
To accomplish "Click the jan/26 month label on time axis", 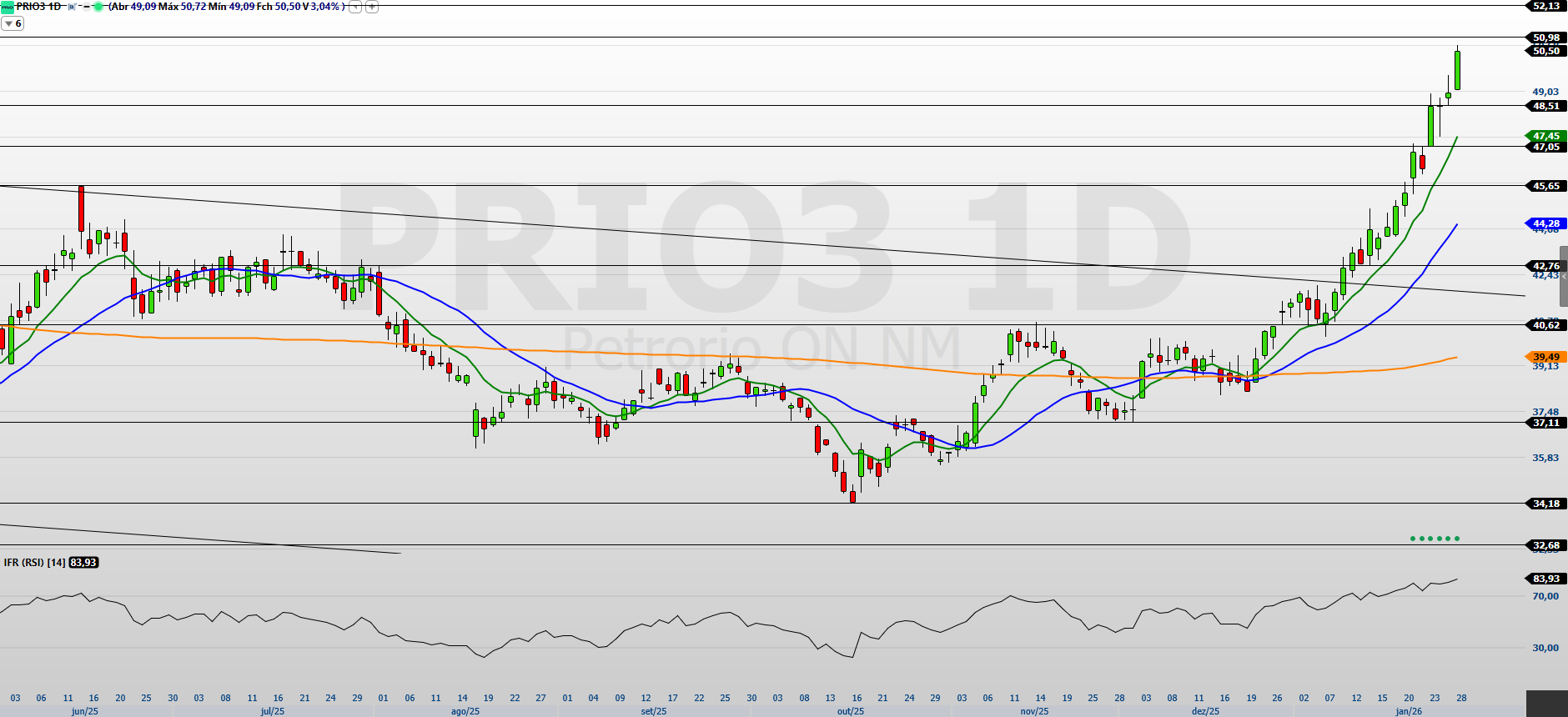I will (x=1409, y=711).
